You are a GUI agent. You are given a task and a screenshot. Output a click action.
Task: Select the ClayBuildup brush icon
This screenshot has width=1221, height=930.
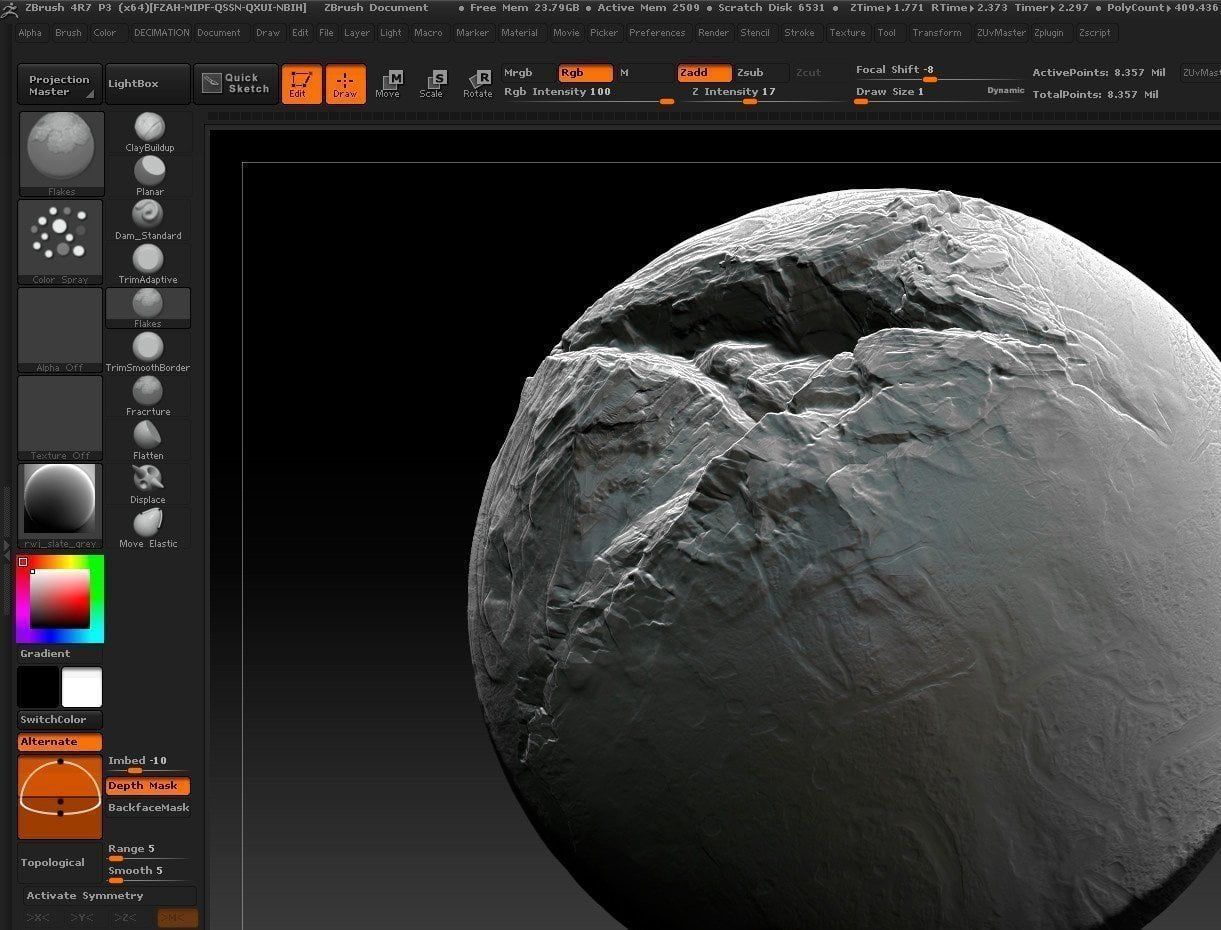point(148,127)
